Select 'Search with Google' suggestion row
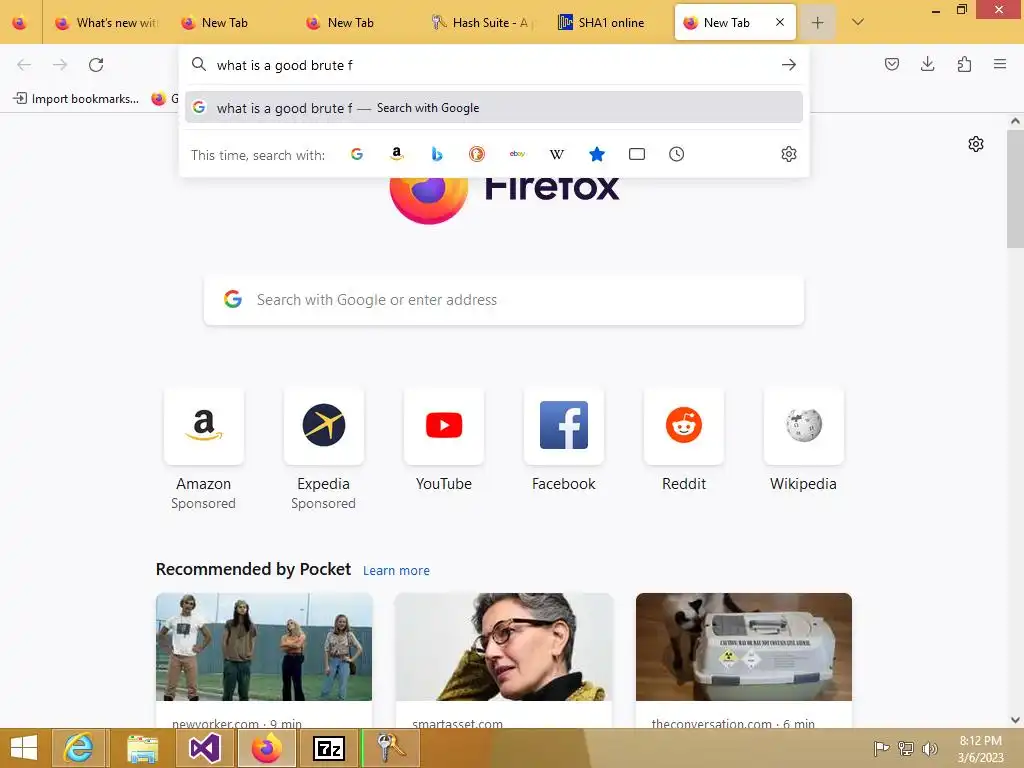1024x768 pixels. 494,108
